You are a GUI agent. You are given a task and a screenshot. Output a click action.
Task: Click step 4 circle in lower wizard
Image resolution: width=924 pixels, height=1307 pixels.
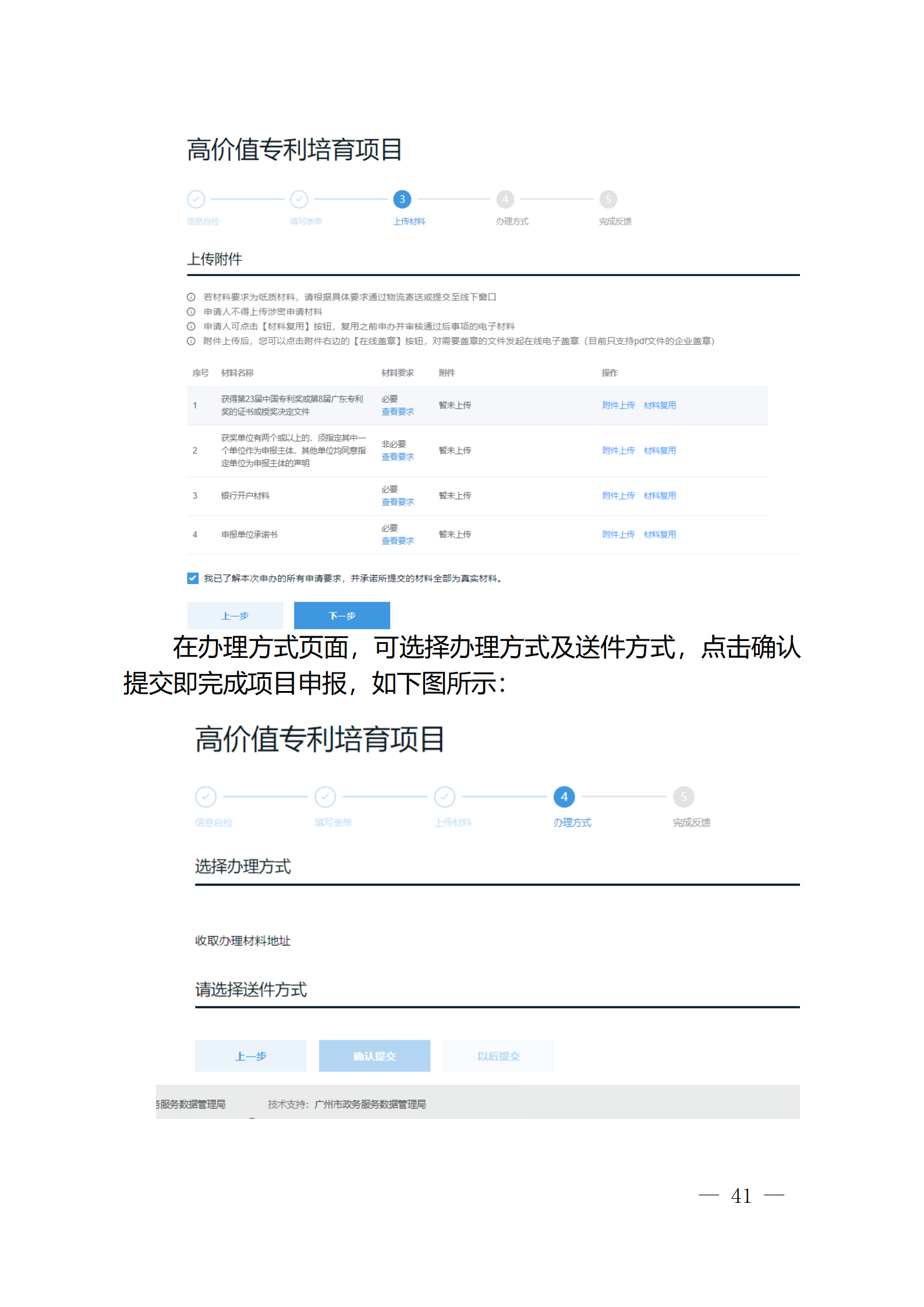pos(564,796)
